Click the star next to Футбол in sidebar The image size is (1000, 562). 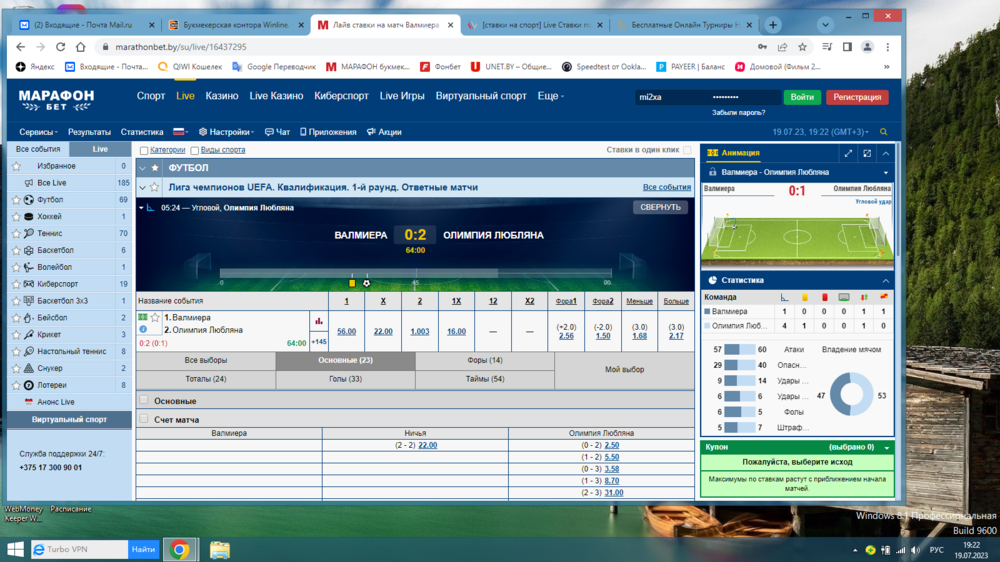16,200
